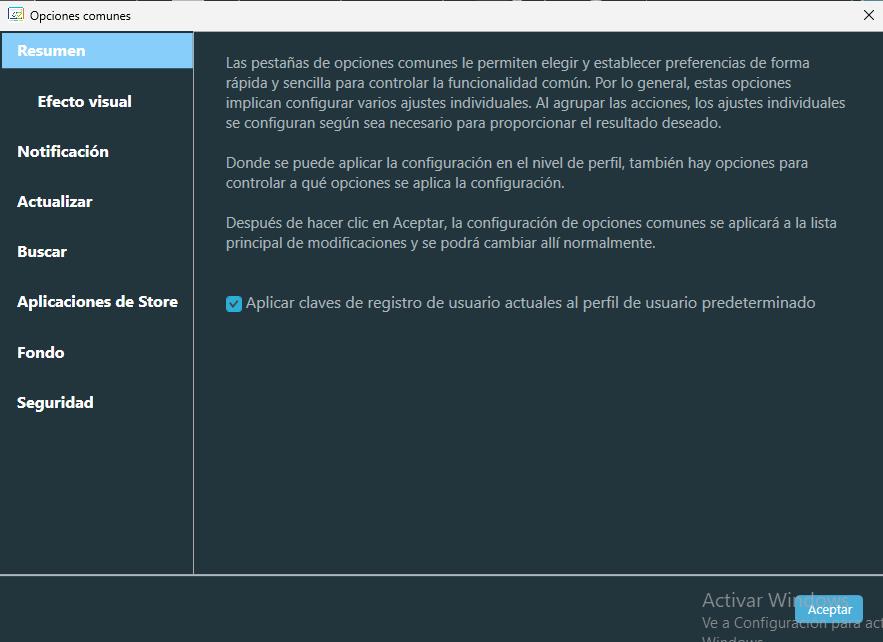Click the 'Aplicar claves de registro' checkbox label
Viewport: 883px width, 642px height.
point(530,303)
